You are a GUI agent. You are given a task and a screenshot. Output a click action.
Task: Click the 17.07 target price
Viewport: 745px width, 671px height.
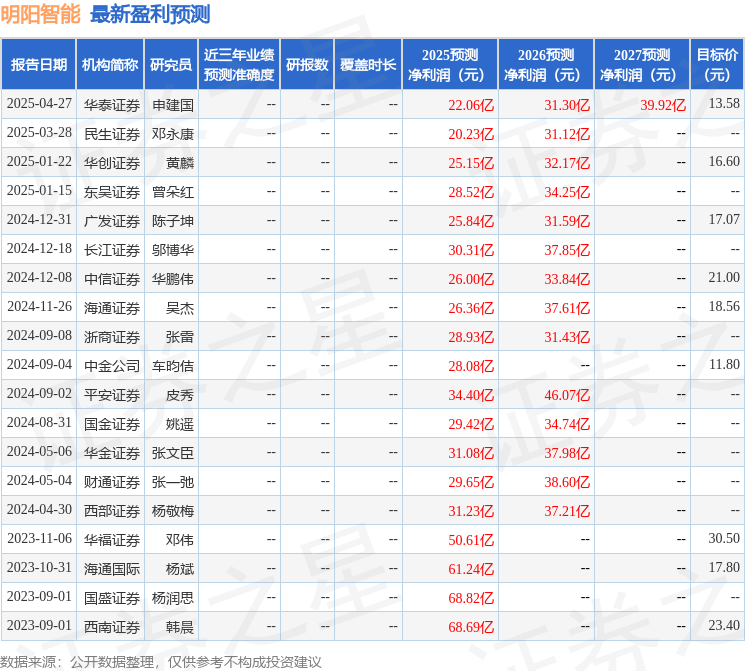coord(724,219)
